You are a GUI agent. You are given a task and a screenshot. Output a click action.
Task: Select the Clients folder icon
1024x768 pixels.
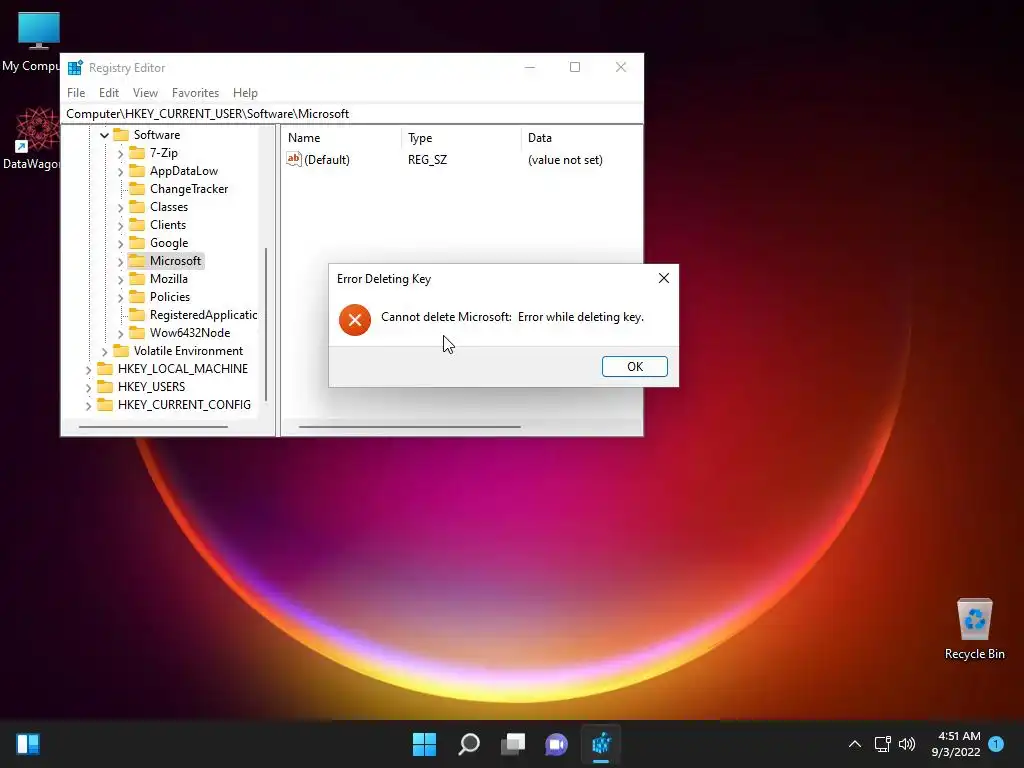(137, 225)
